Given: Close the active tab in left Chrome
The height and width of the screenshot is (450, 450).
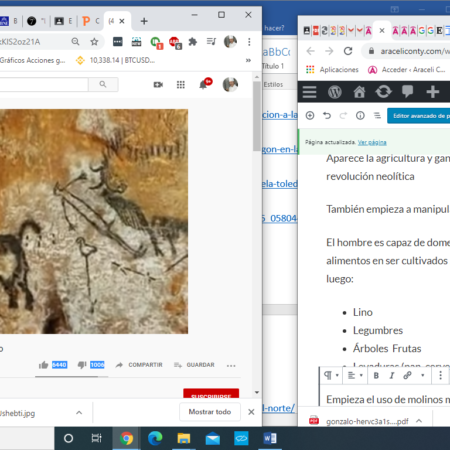Looking at the screenshot, I should [122, 21].
